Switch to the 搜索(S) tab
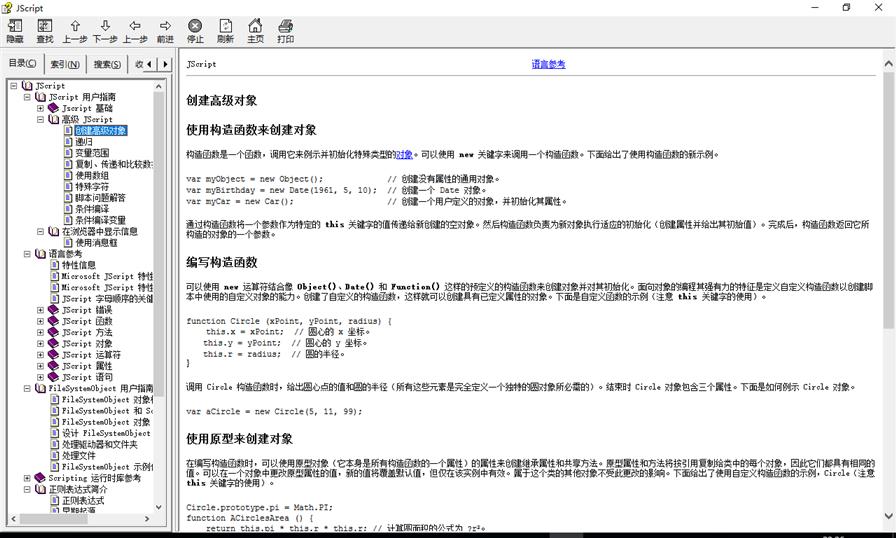 [x=107, y=64]
